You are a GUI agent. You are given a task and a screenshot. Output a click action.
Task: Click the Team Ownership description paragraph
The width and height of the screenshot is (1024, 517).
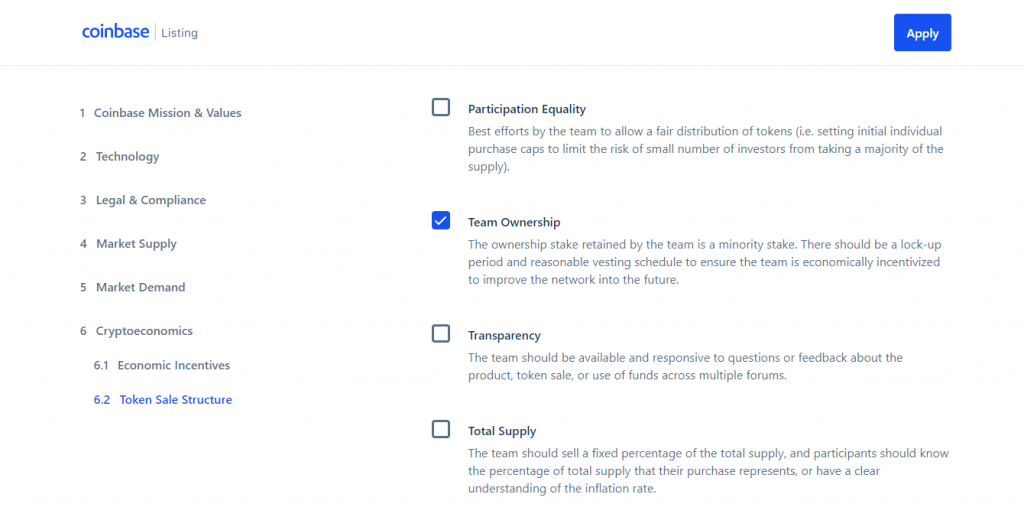(x=704, y=262)
